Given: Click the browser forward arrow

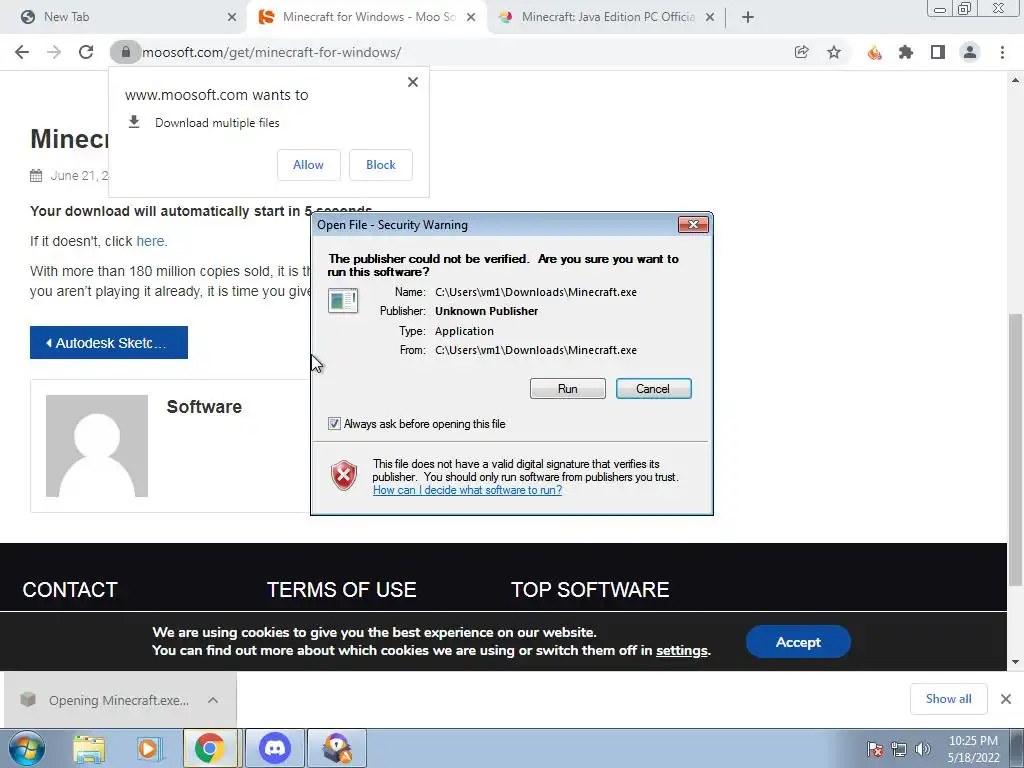Looking at the screenshot, I should (x=54, y=52).
